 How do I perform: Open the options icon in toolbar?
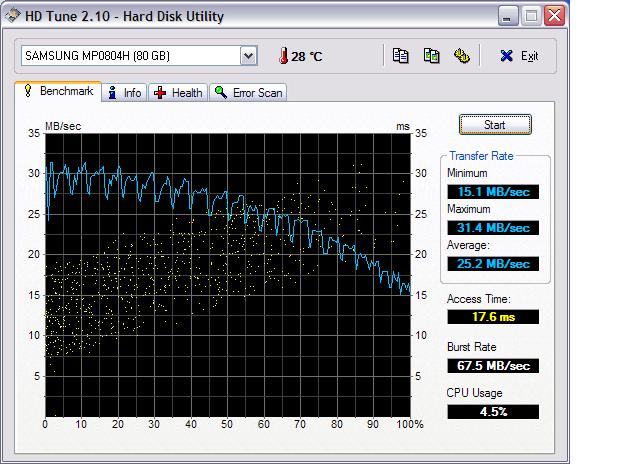[461, 56]
